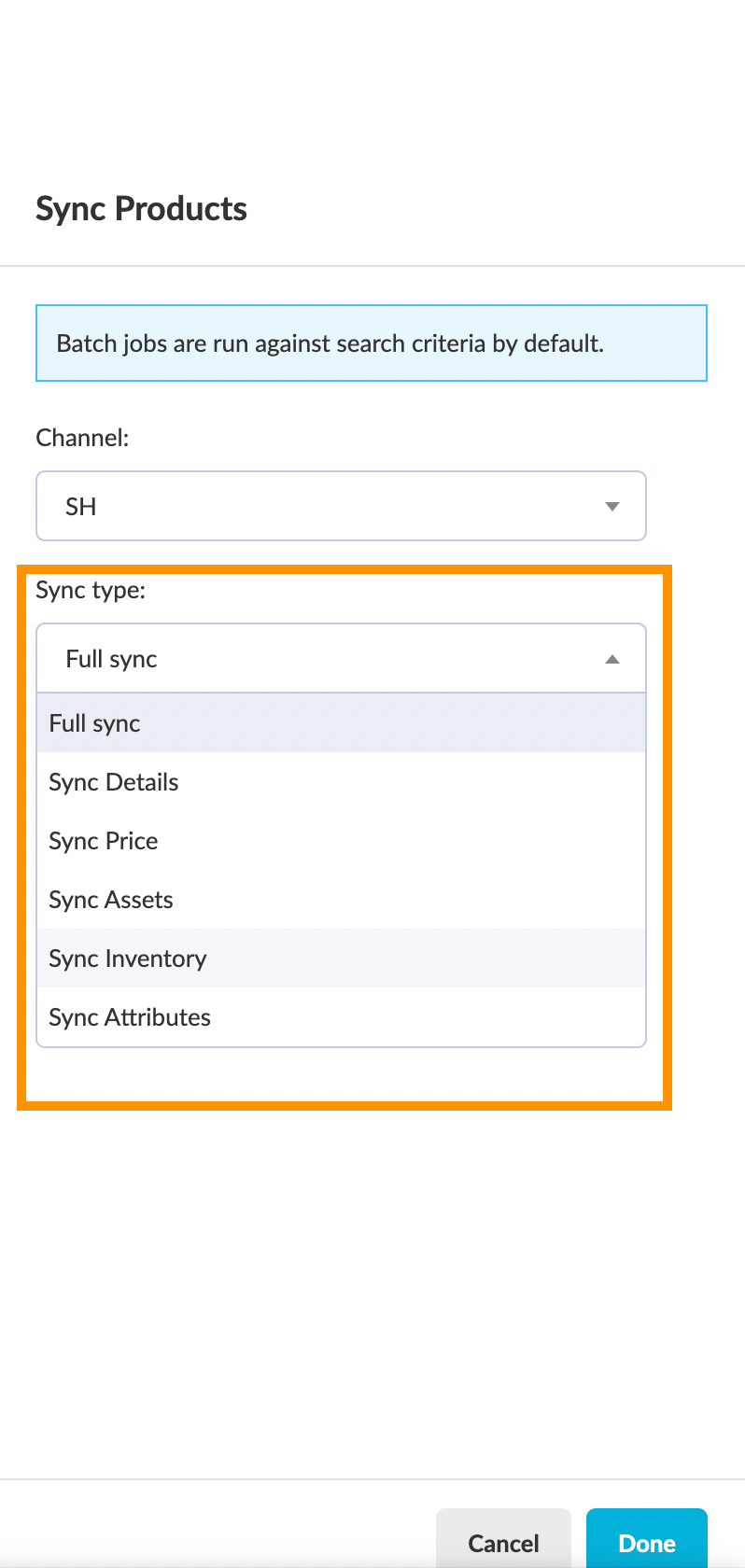
Task: Click the Channel dropdown arrow icon
Action: (x=612, y=507)
